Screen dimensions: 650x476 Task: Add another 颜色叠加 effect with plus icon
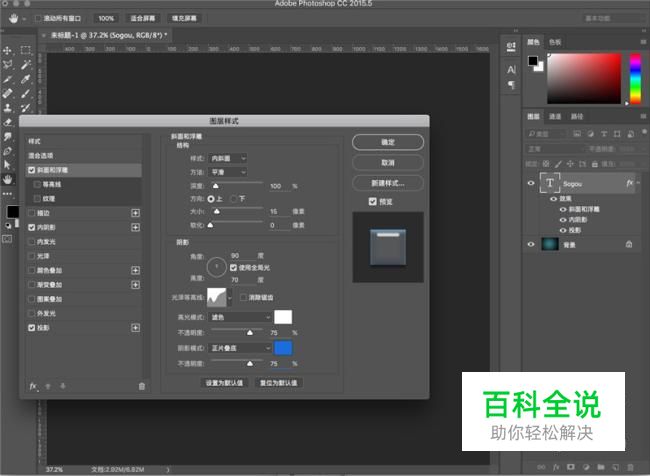[135, 270]
